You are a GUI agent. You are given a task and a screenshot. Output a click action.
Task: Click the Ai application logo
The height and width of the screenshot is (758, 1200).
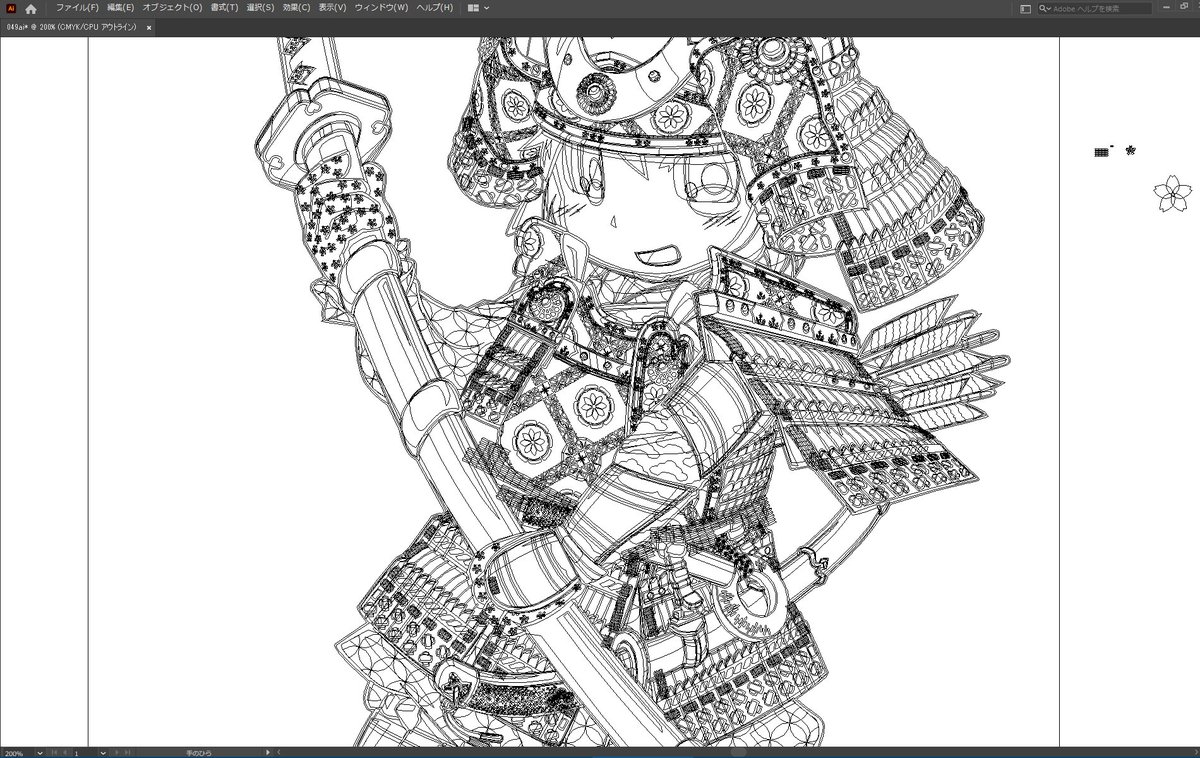point(11,8)
